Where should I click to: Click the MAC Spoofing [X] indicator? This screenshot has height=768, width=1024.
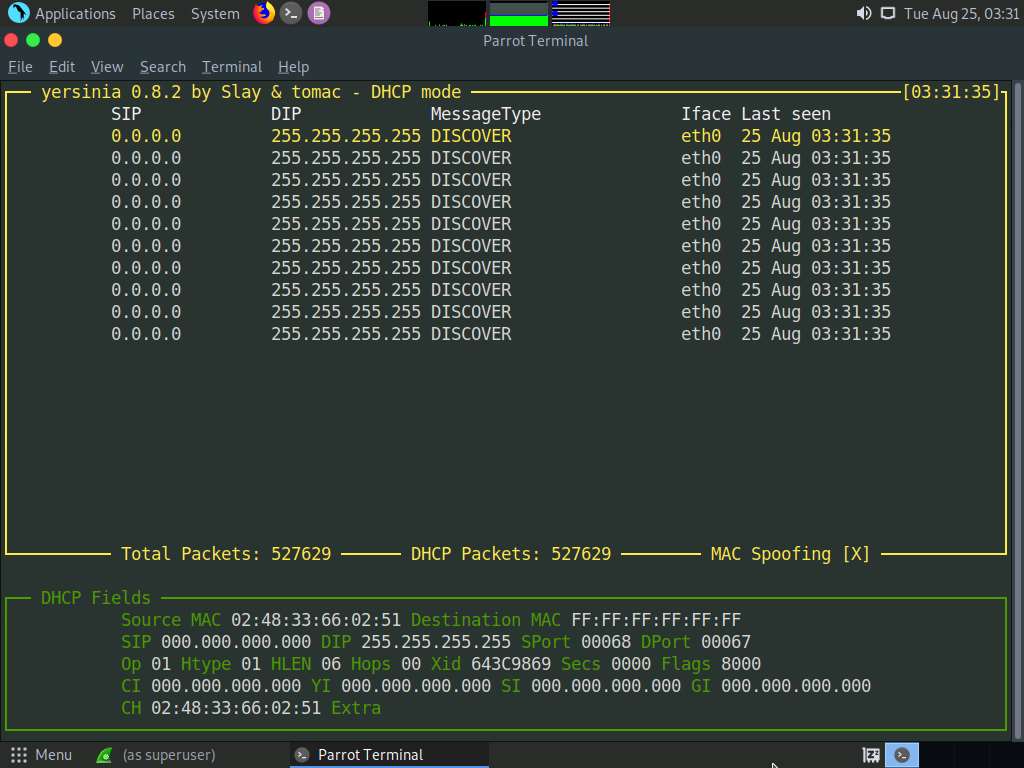coord(790,554)
